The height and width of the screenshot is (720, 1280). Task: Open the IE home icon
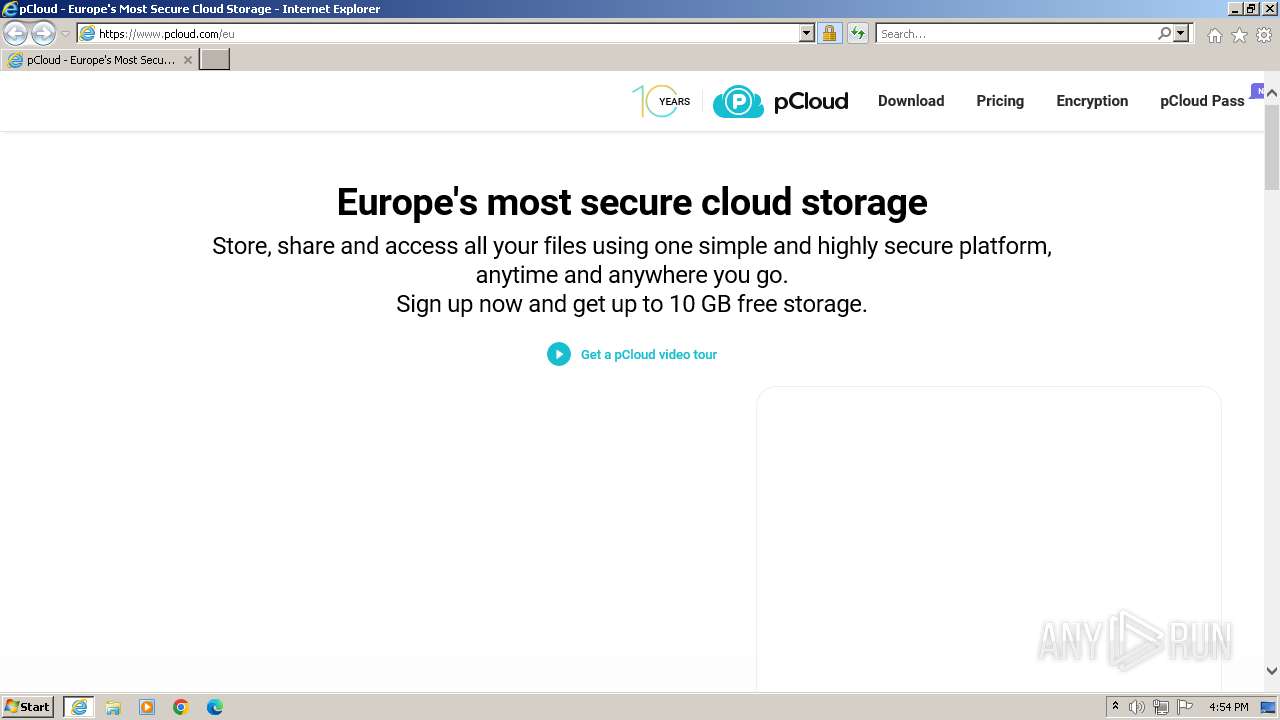point(1214,35)
